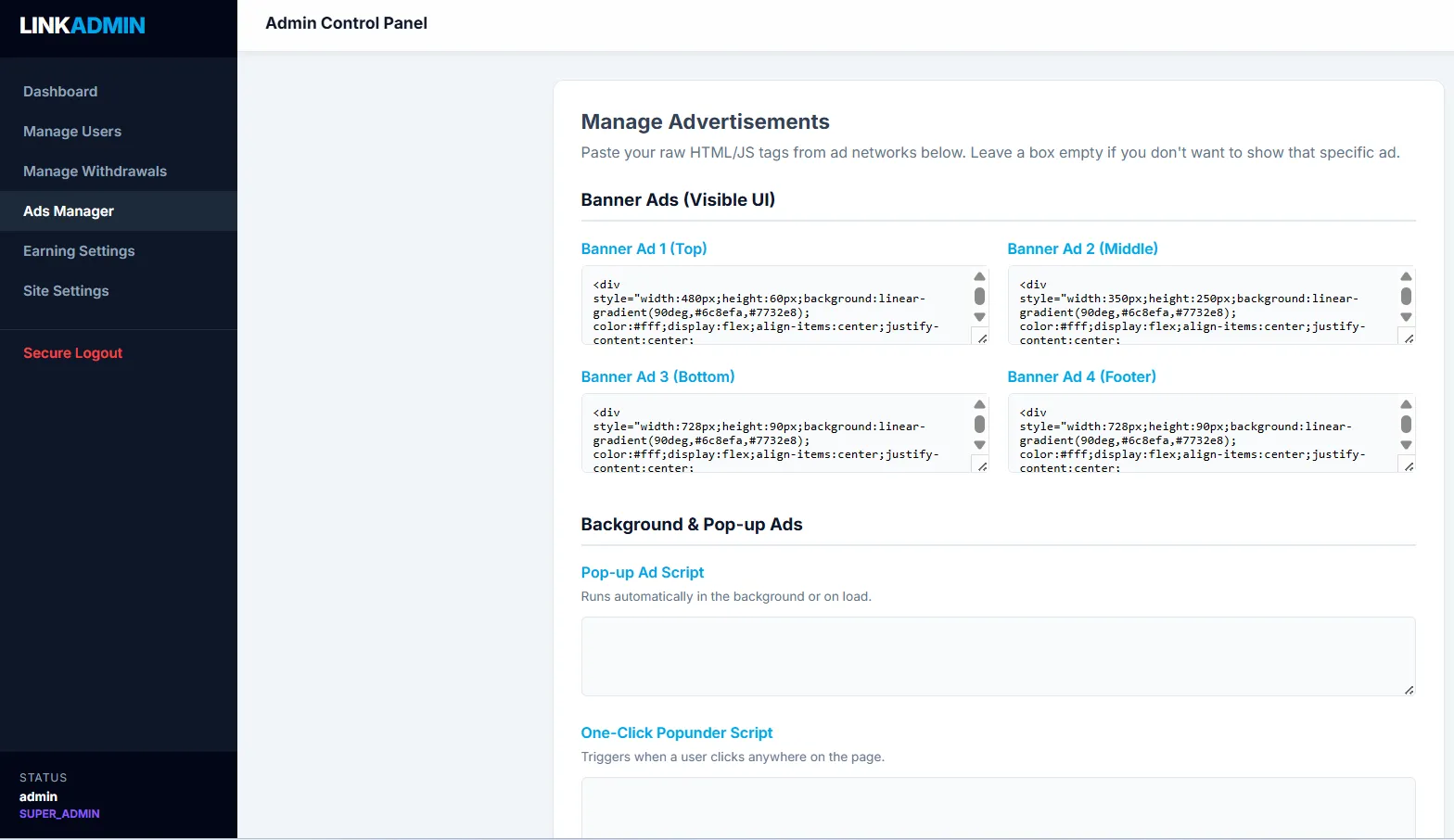
Task: Click inside Banner Ad 1 (Top) textarea
Action: tap(775, 306)
